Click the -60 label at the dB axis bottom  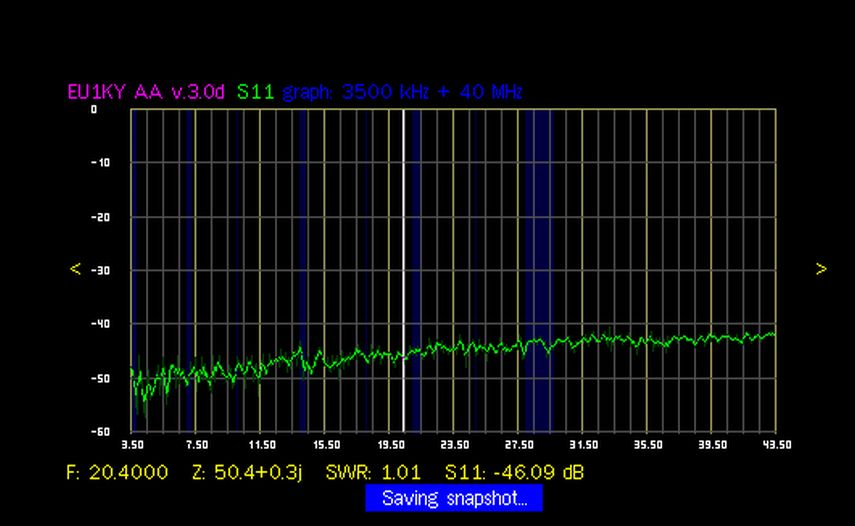100,431
